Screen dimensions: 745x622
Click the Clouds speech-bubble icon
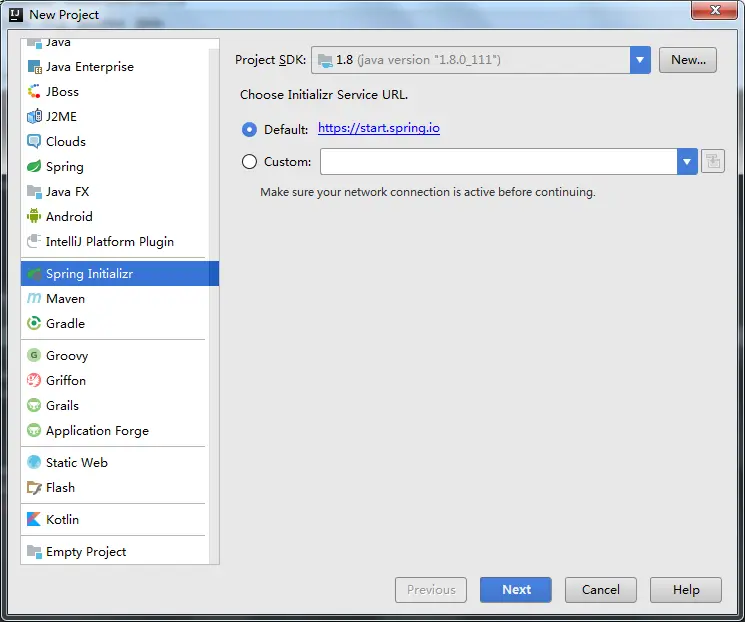[34, 142]
